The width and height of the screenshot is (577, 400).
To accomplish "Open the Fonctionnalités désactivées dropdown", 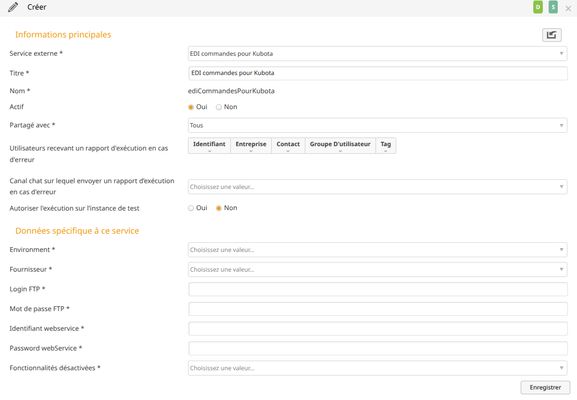I will pos(378,368).
